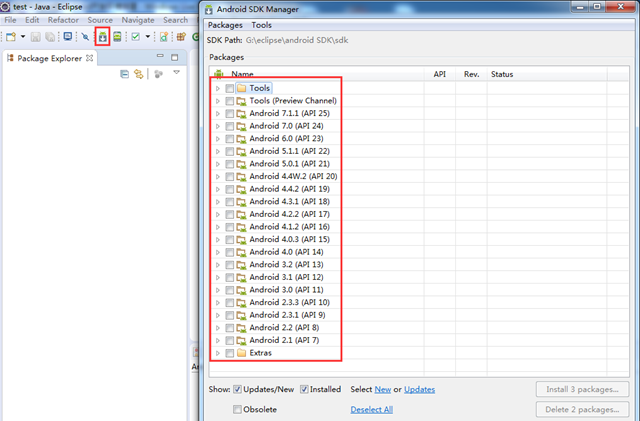Open the Android Virtual Device Manager icon in Eclipse
The height and width of the screenshot is (421, 640).
click(117, 37)
